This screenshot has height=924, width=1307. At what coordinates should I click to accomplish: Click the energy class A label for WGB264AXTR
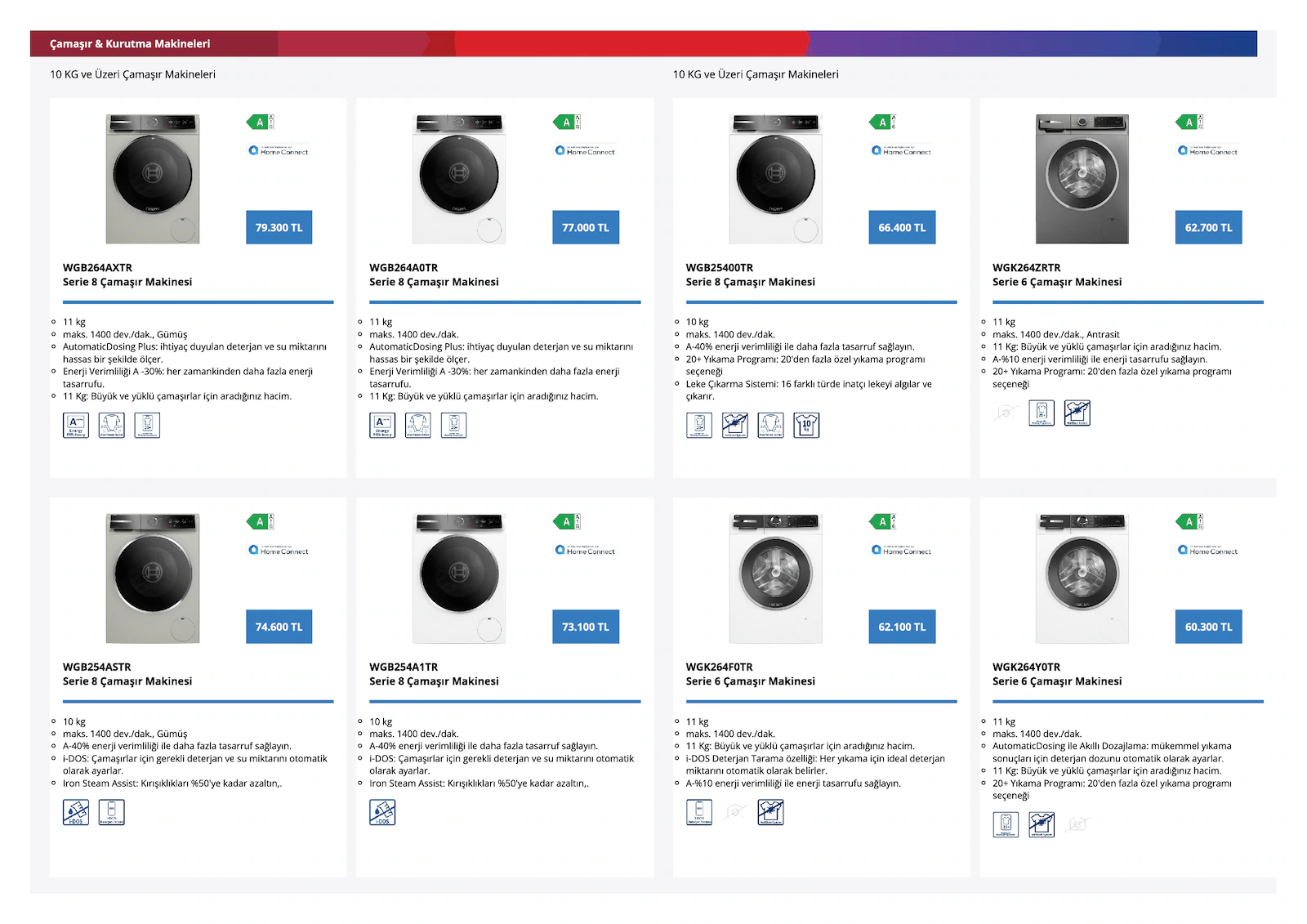point(261,123)
